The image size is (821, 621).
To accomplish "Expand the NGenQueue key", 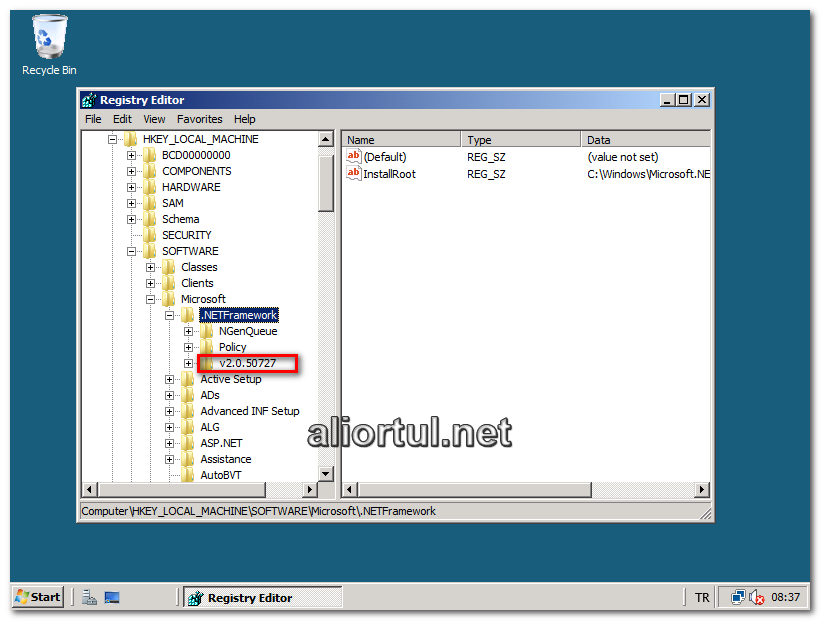I will point(188,331).
